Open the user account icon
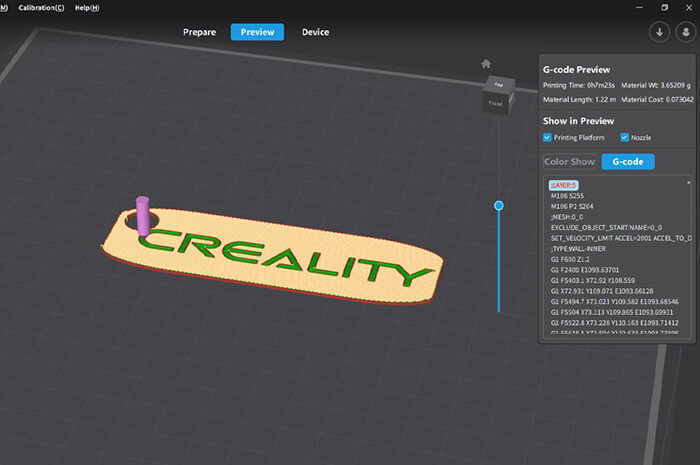Viewport: 700px width, 465px height. [686, 32]
